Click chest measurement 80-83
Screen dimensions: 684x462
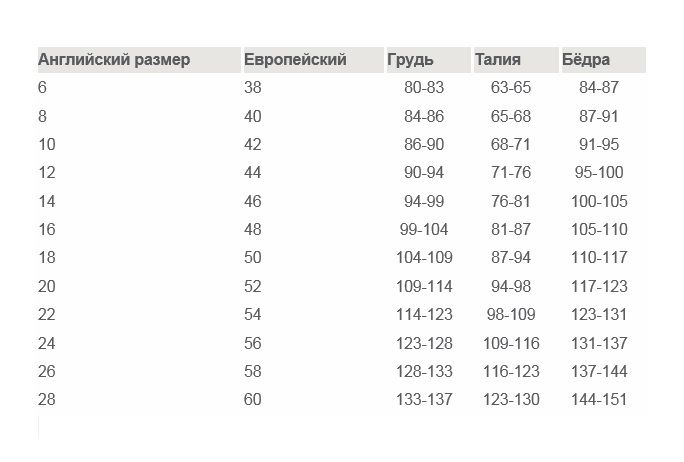click(x=423, y=88)
